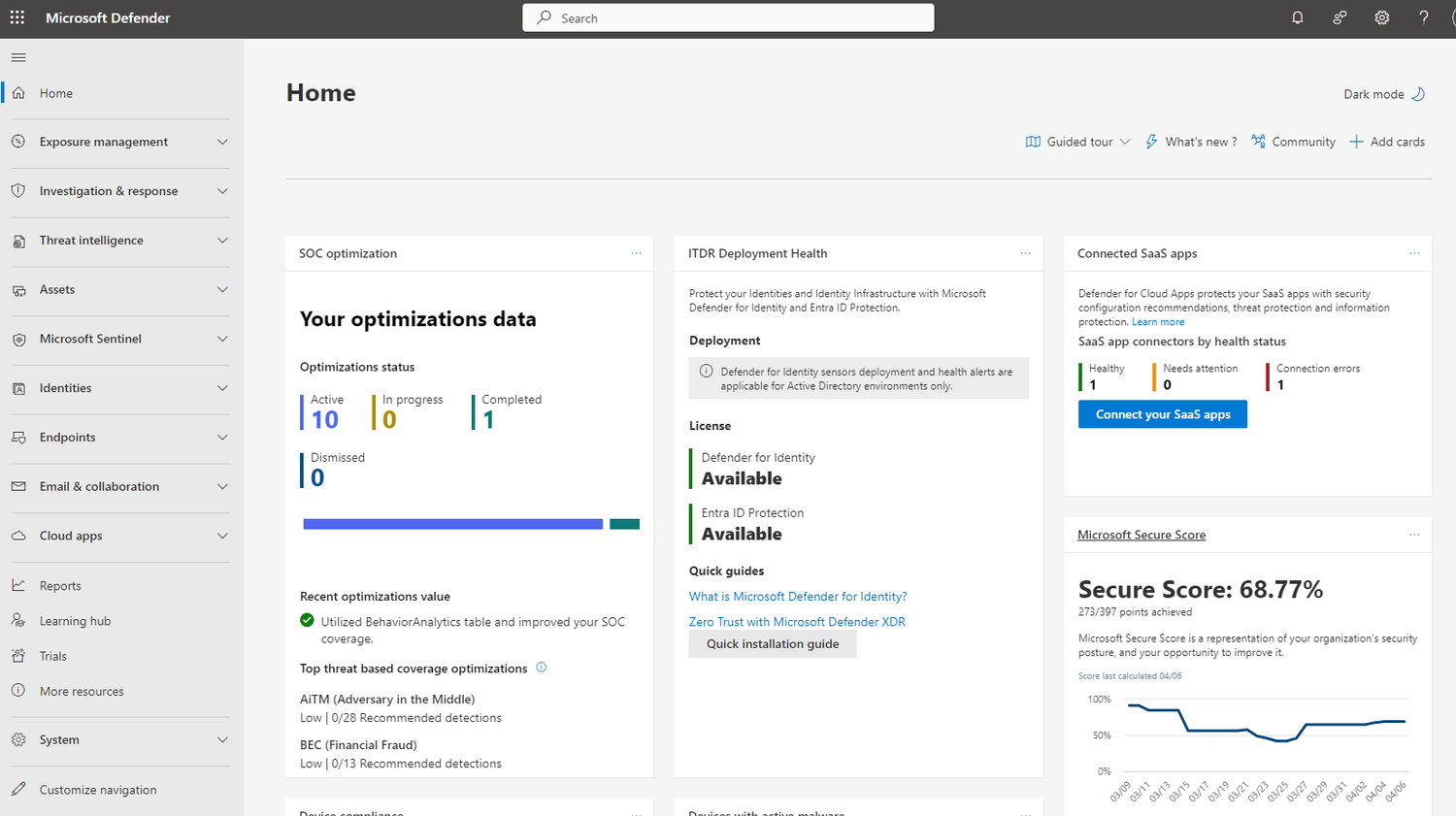Open Connected SaaS apps card ellipsis menu

[1414, 253]
